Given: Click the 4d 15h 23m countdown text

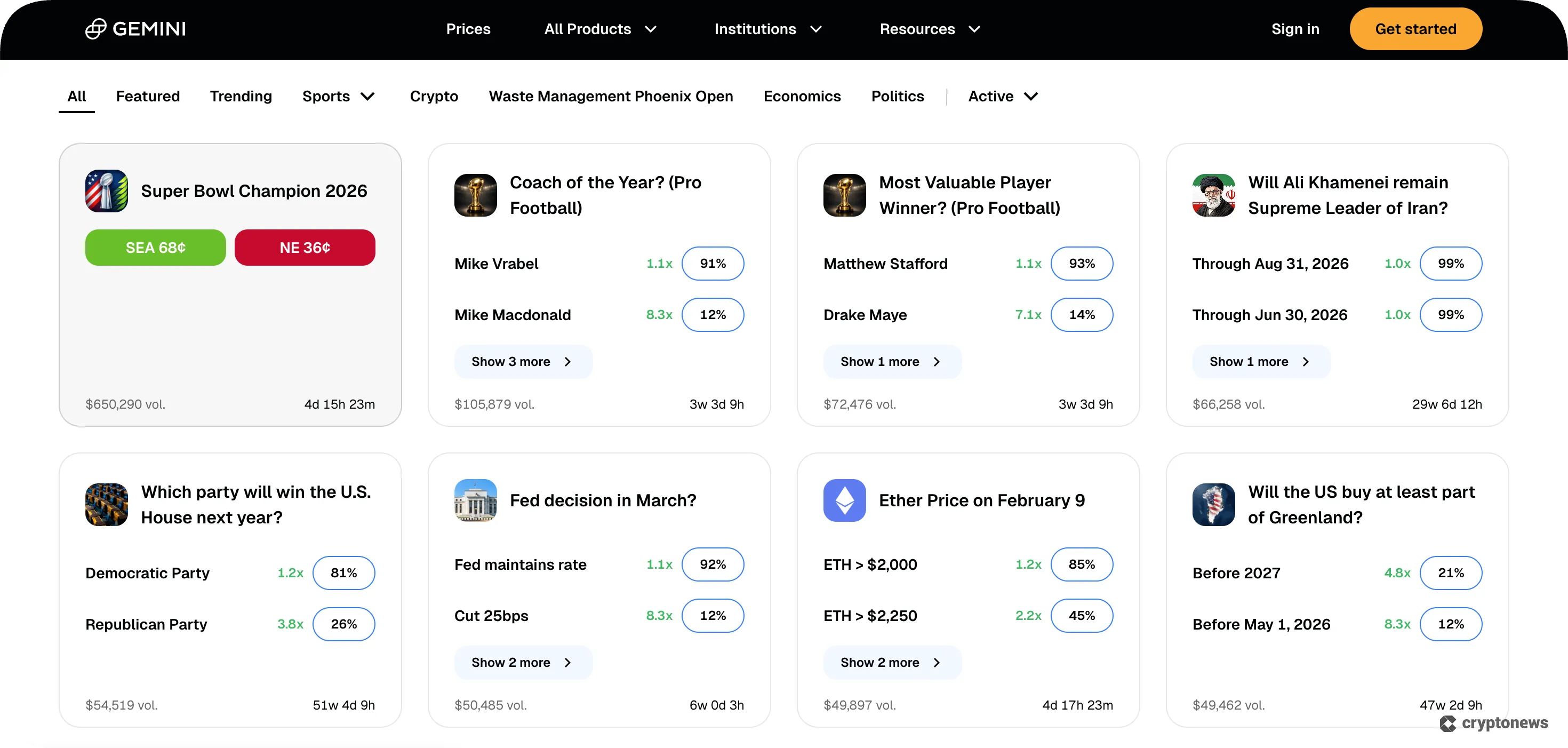Looking at the screenshot, I should pos(339,404).
